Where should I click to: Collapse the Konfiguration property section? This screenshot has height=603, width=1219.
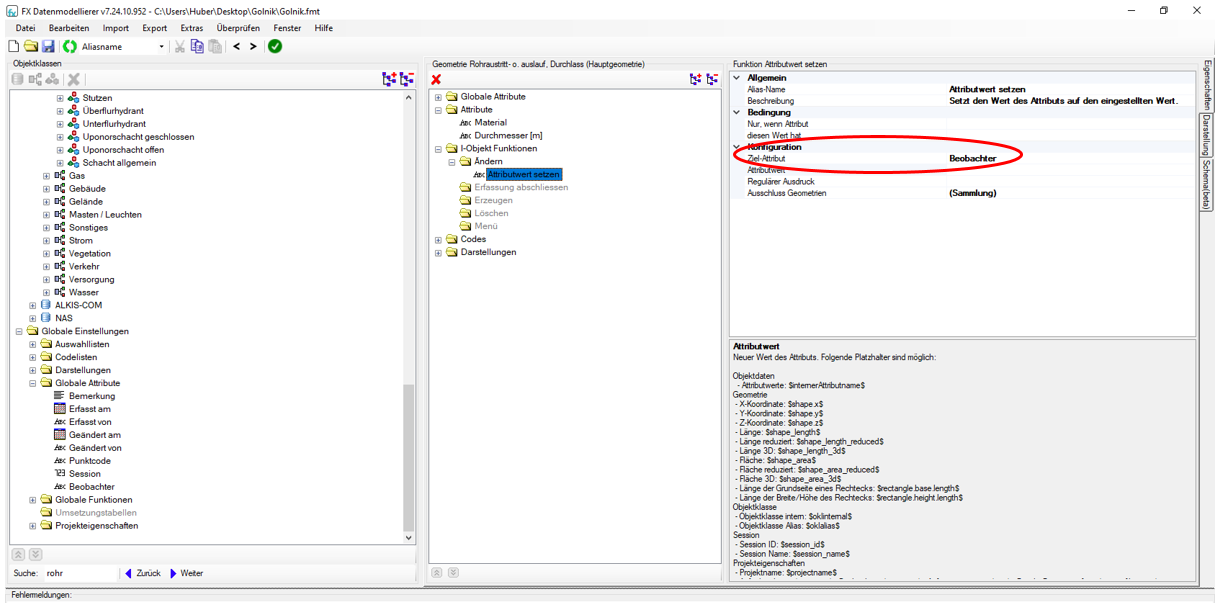[x=737, y=147]
